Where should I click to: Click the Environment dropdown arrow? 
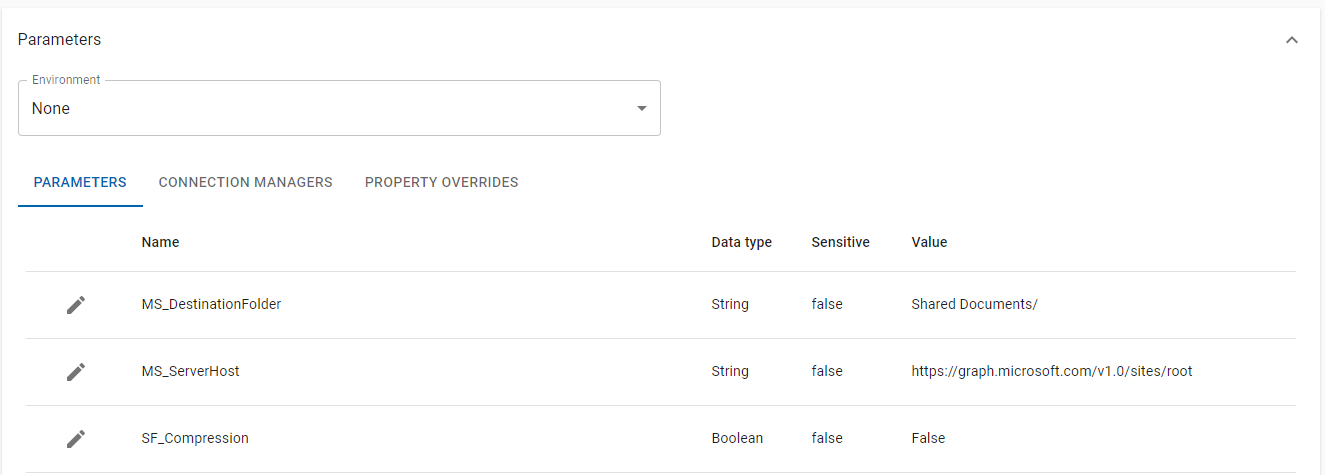(642, 108)
